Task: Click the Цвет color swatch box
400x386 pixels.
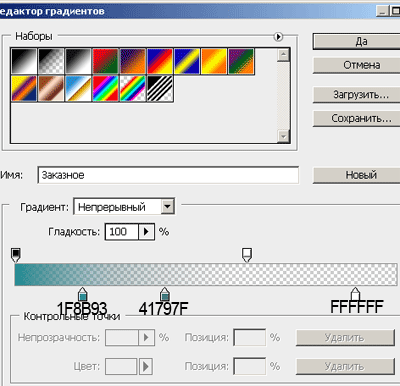Action: pyautogui.click(x=121, y=366)
